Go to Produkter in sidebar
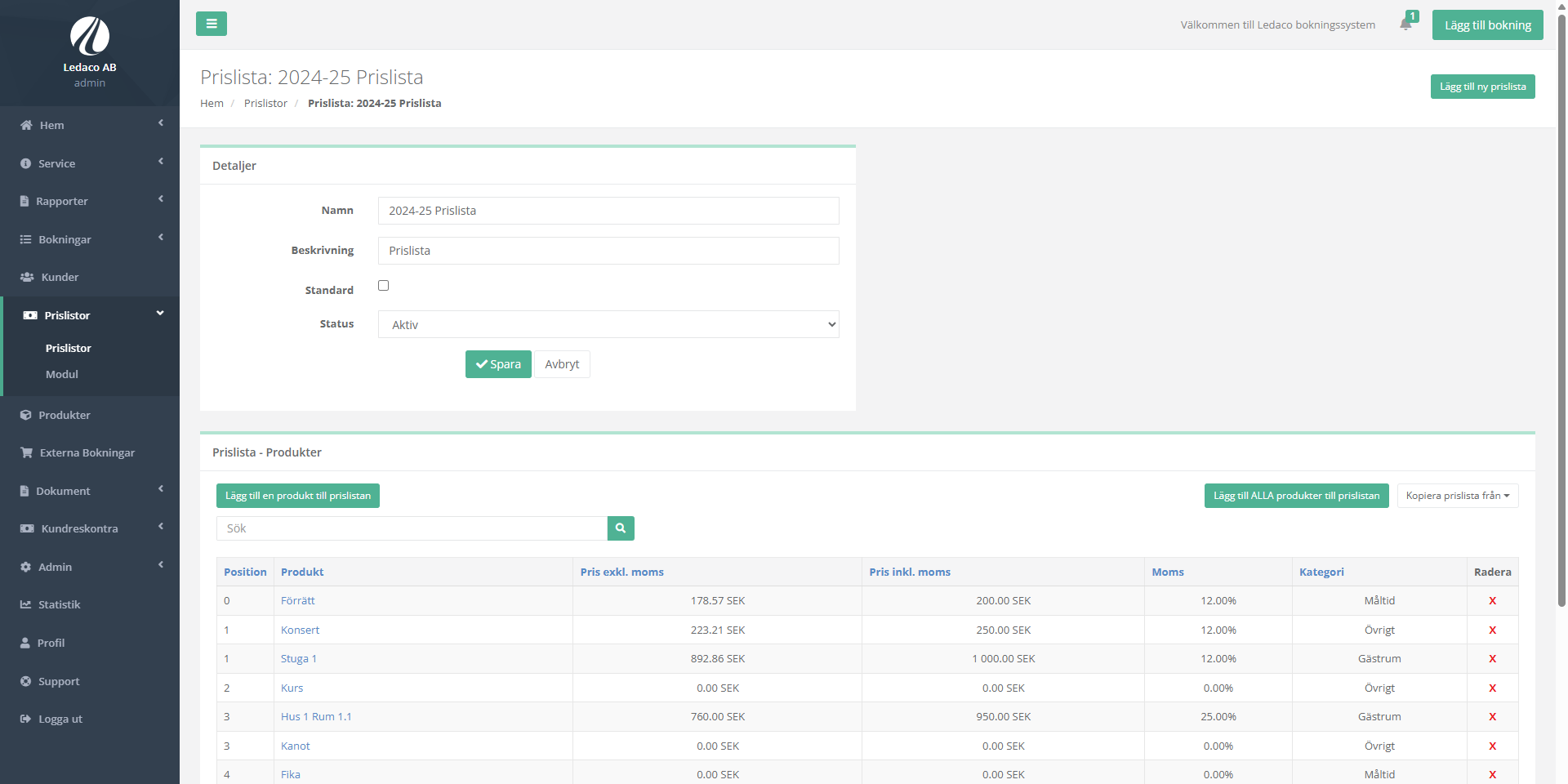Image resolution: width=1568 pixels, height=784 pixels. point(65,415)
